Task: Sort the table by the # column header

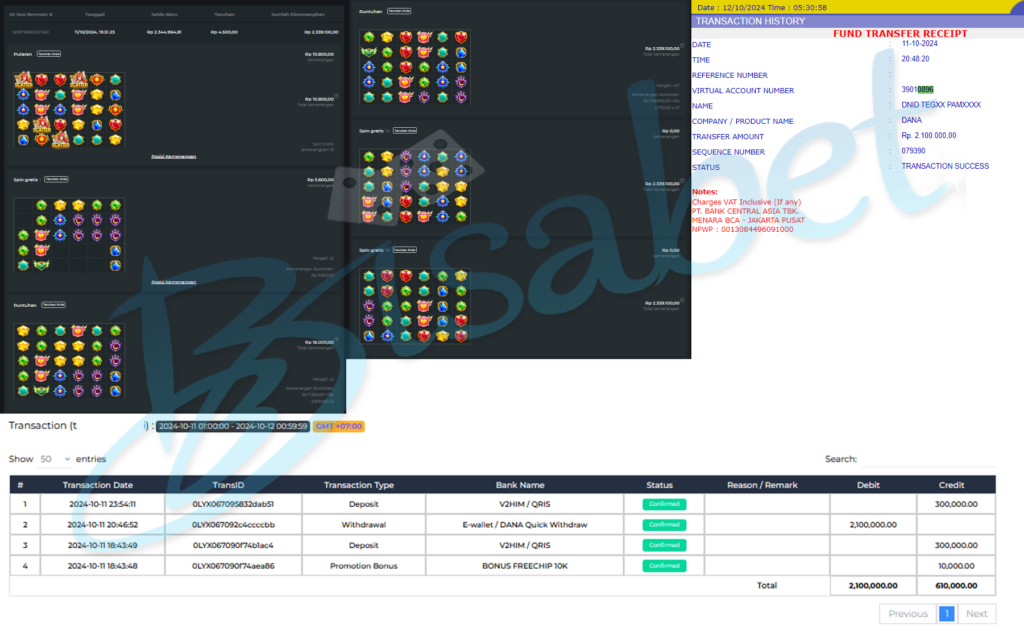Action: pos(21,485)
